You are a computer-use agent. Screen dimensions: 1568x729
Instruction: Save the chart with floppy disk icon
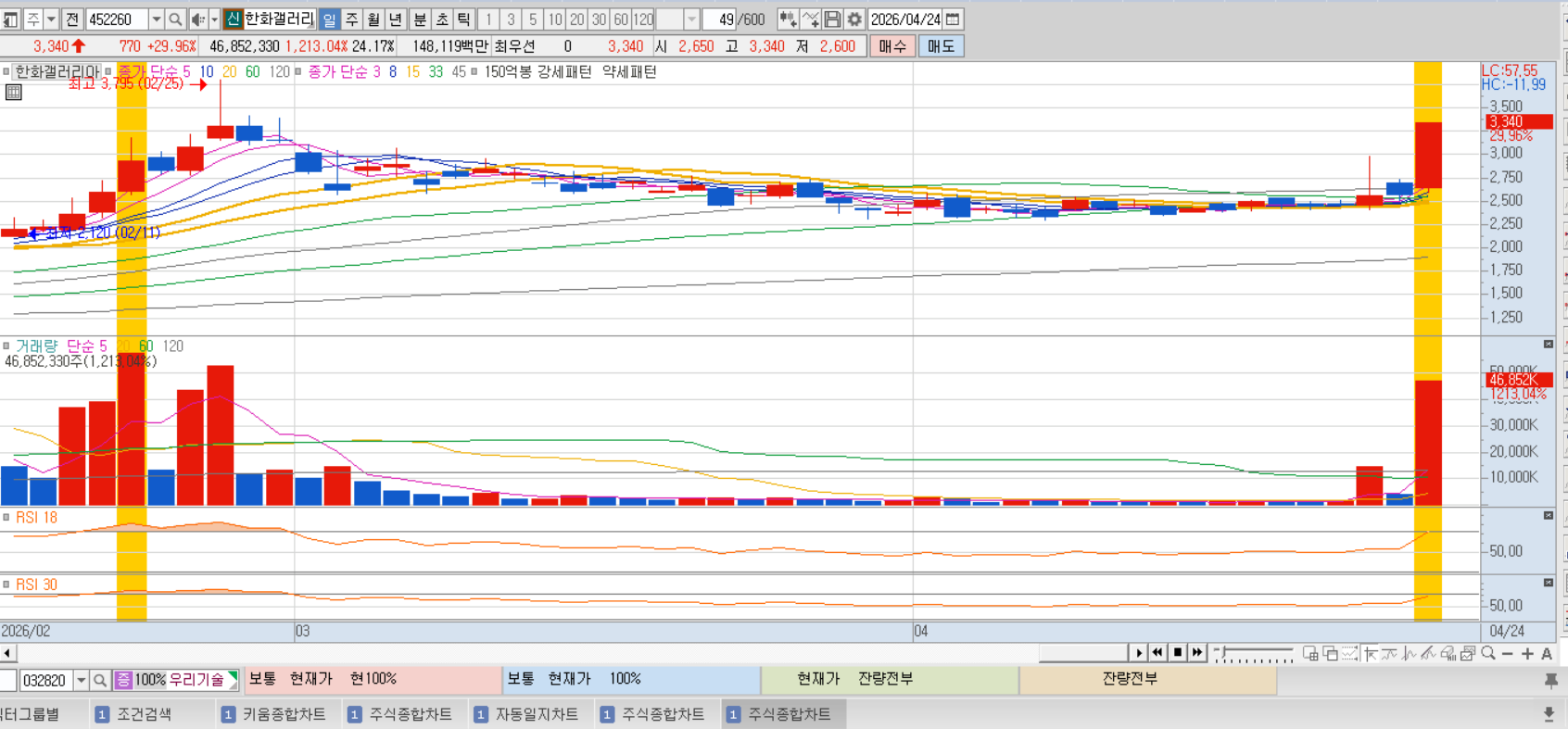[832, 19]
